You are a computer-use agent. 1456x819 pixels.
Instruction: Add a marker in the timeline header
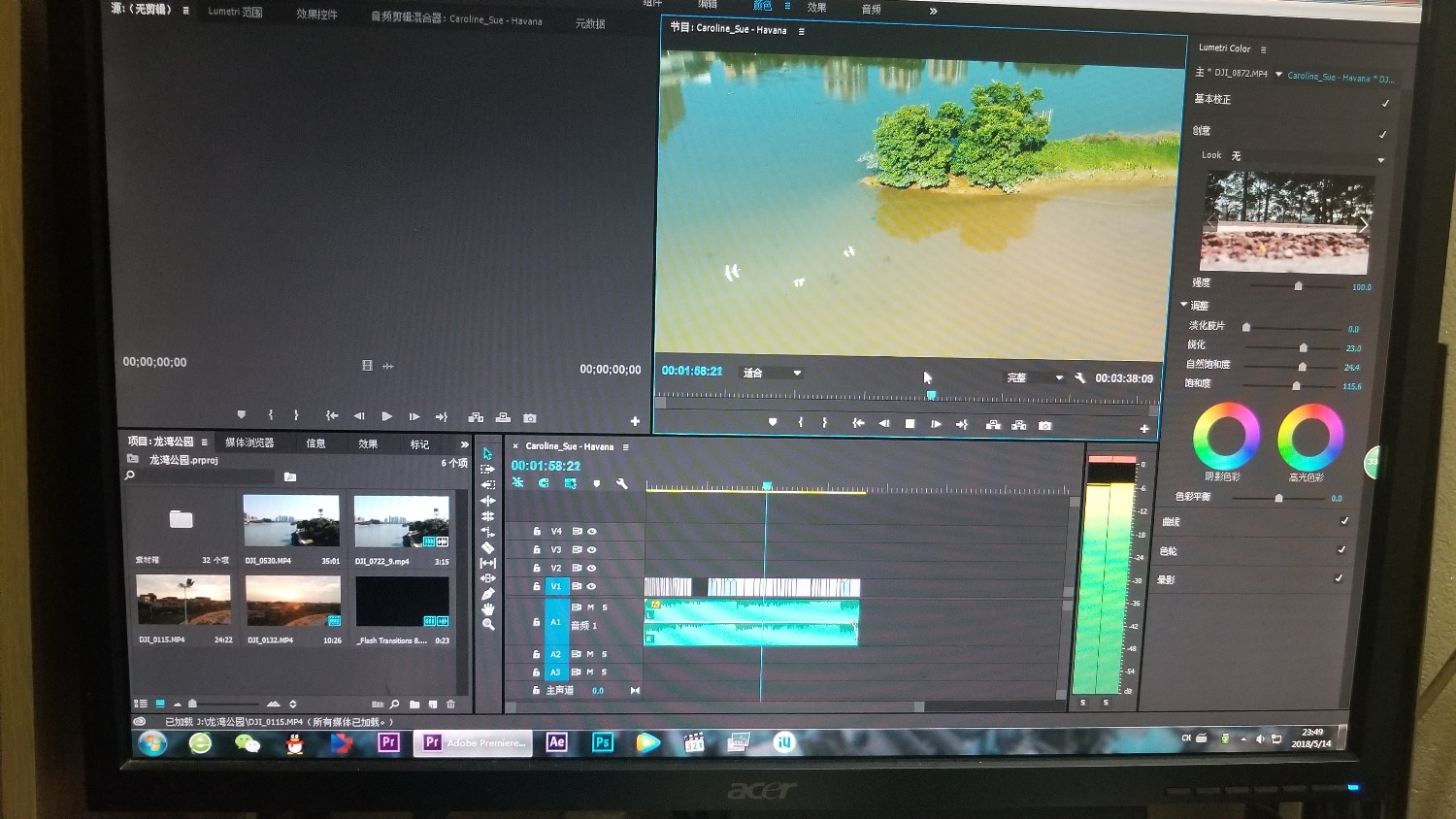[x=596, y=483]
